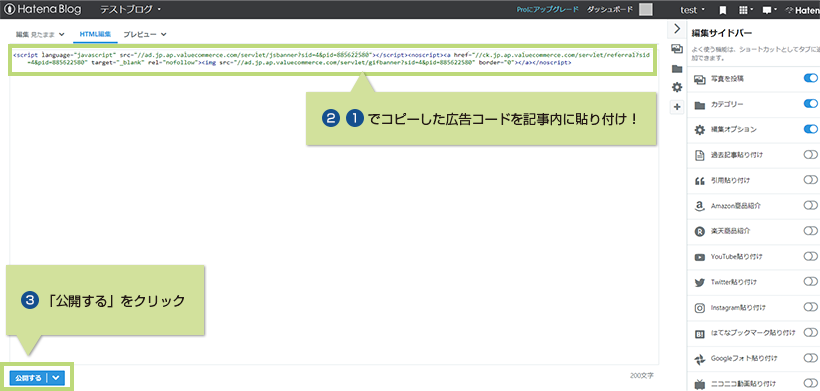820x391 pixels.
Task: Enable Twitter貼り付け shortcut
Action: point(811,281)
